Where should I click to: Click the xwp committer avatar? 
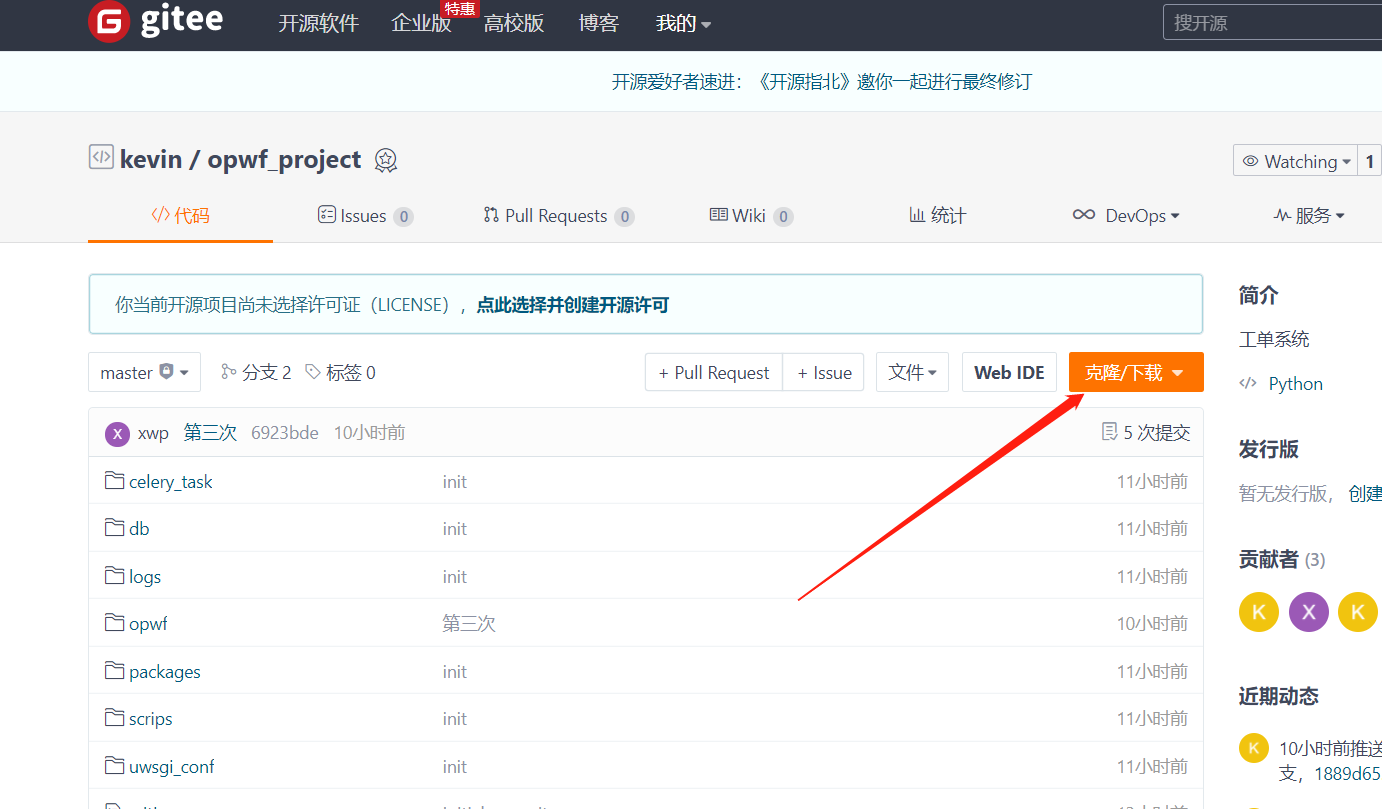click(x=118, y=433)
